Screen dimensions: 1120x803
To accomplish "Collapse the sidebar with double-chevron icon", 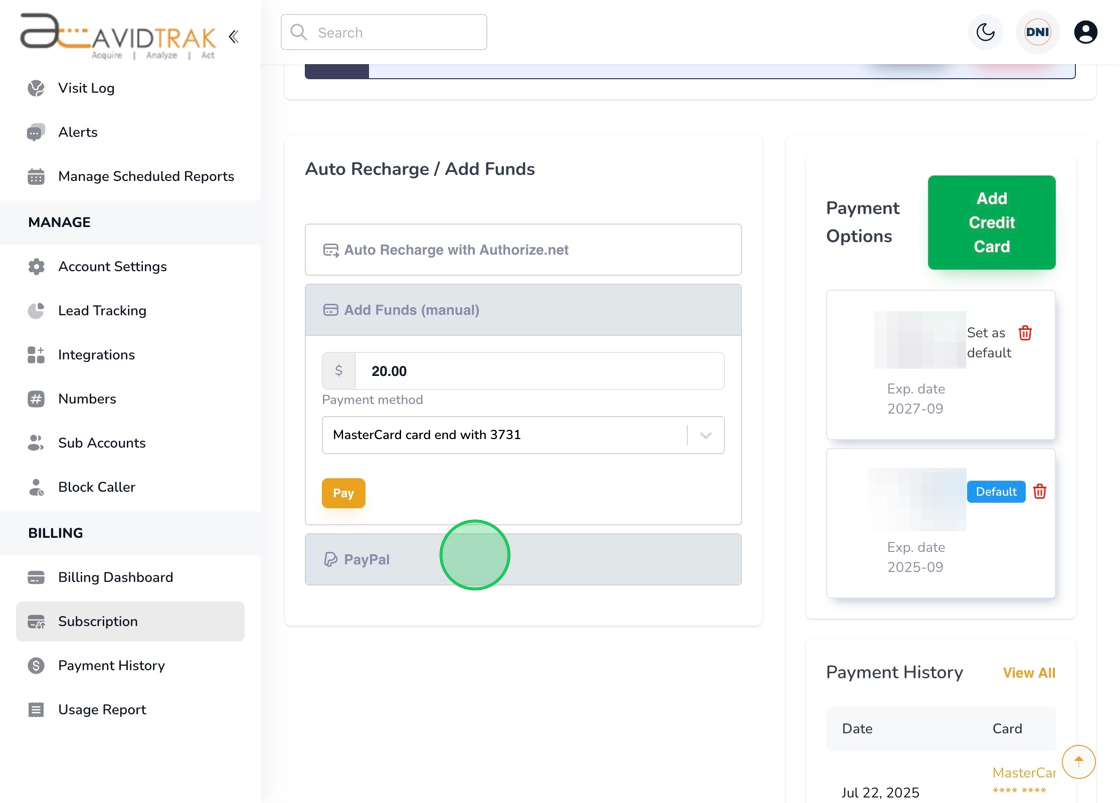I will [234, 36].
